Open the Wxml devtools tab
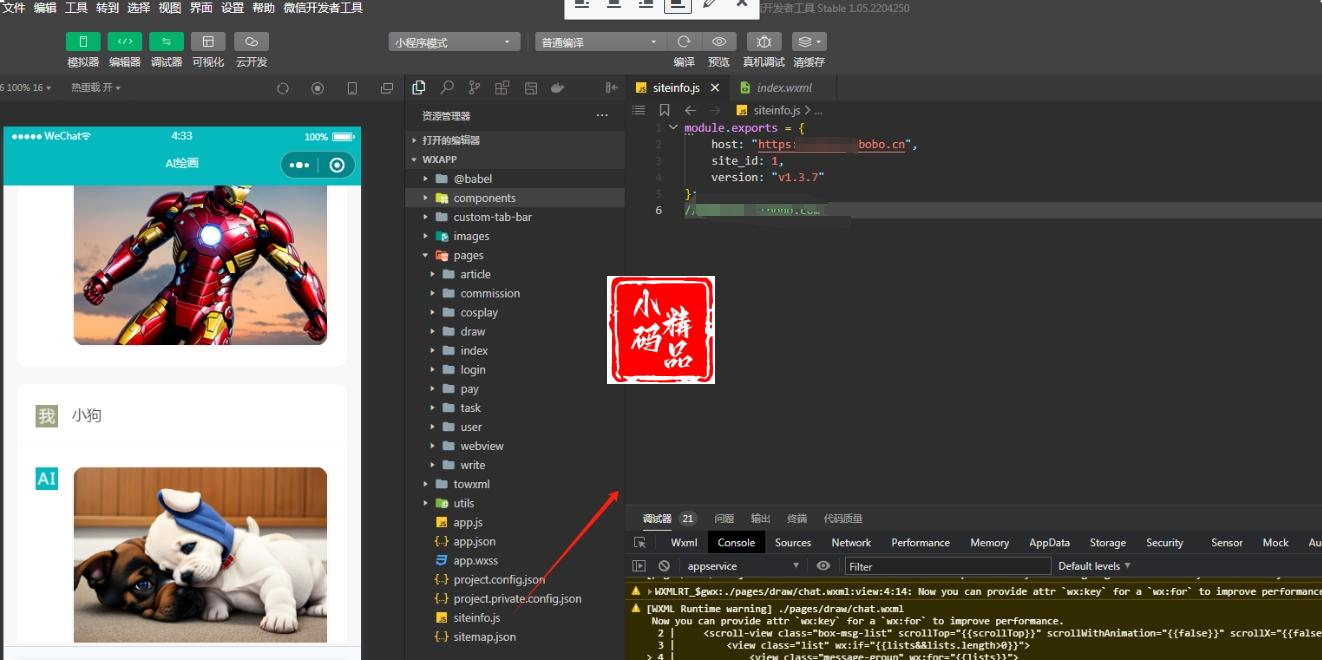Screen dimensions: 1322x660 (x=684, y=542)
